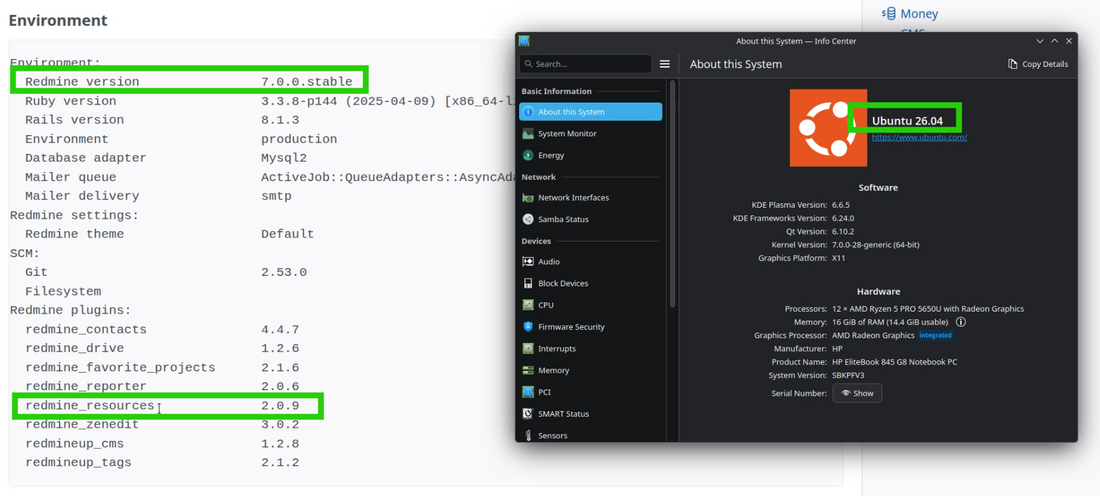Click the CPU chip icon in sidebar
1100x496 pixels.
point(528,305)
